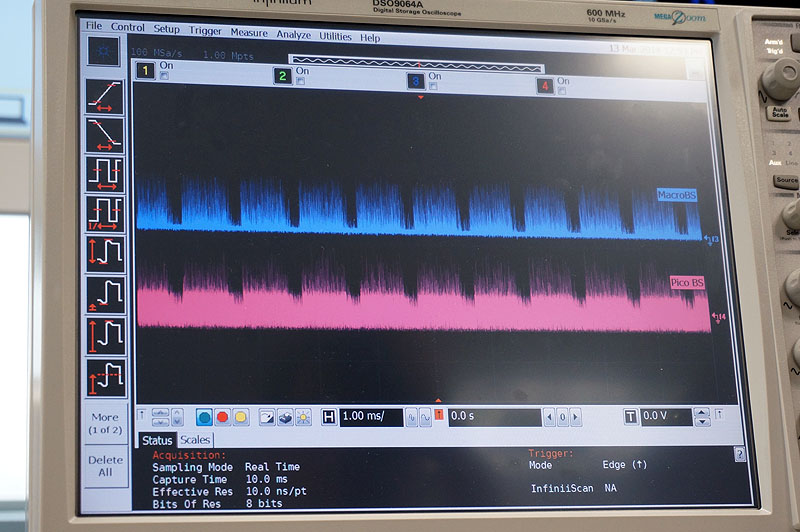The width and height of the screenshot is (800, 532).
Task: Click the channel 4 ground reference marker
Action: coord(718,318)
